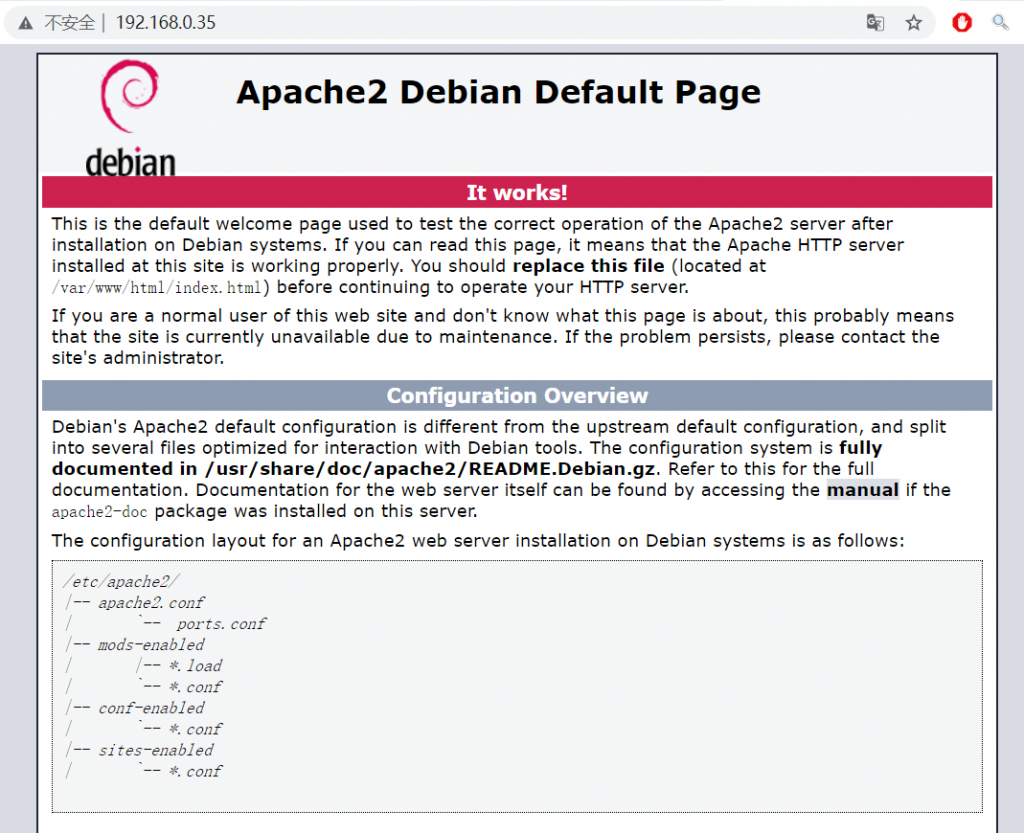Viewport: 1024px width, 833px height.
Task: Click the Configuration Overview heading text
Action: click(517, 396)
